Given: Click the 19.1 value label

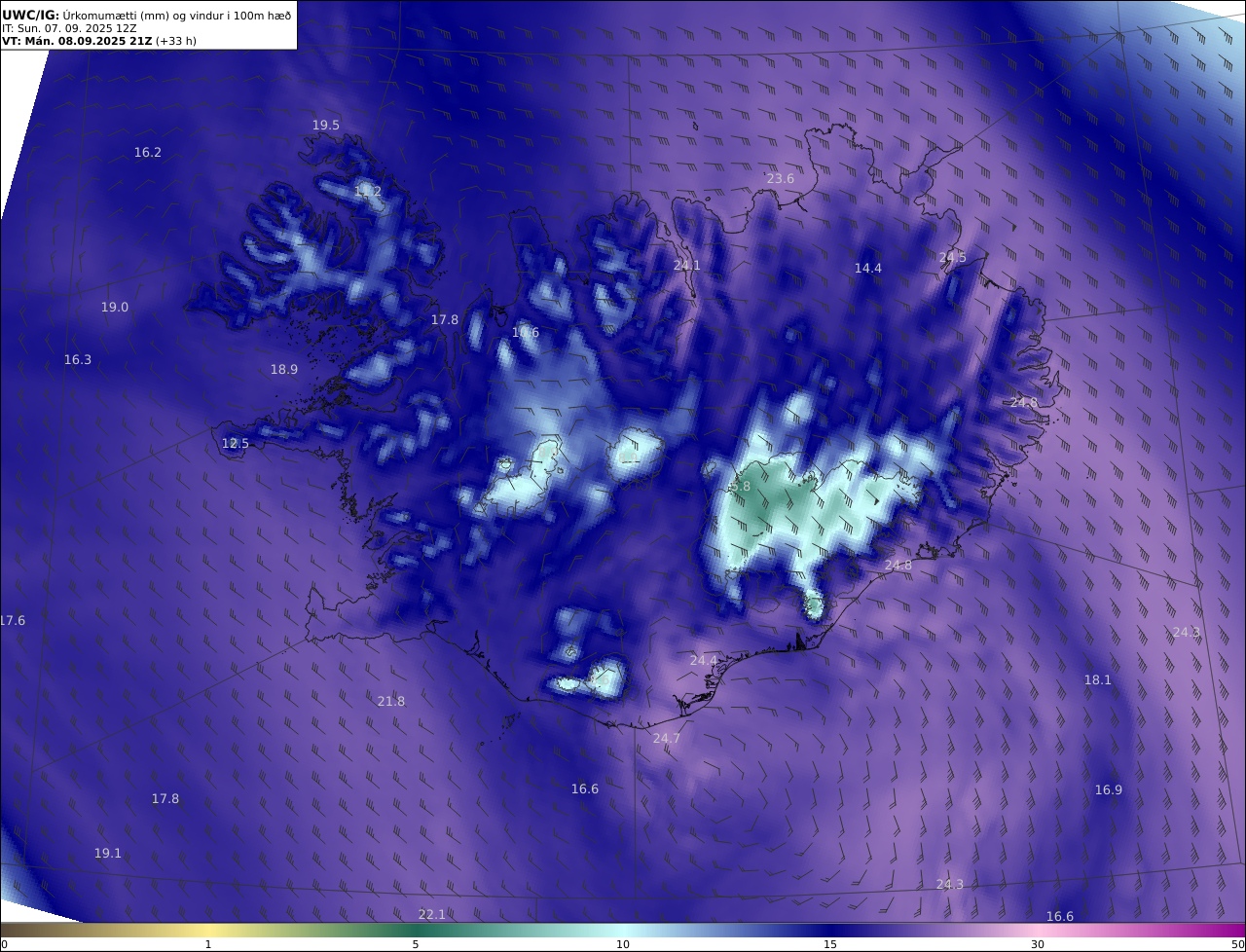Looking at the screenshot, I should tap(108, 854).
